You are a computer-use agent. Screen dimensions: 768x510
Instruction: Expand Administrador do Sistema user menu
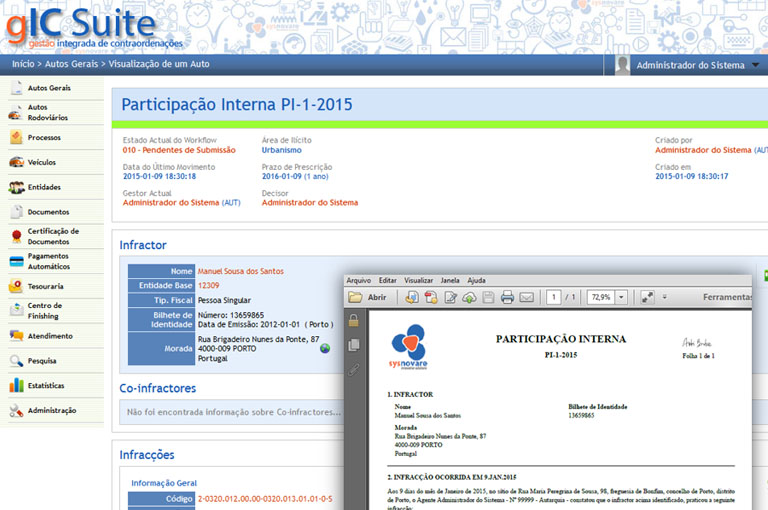(x=755, y=65)
